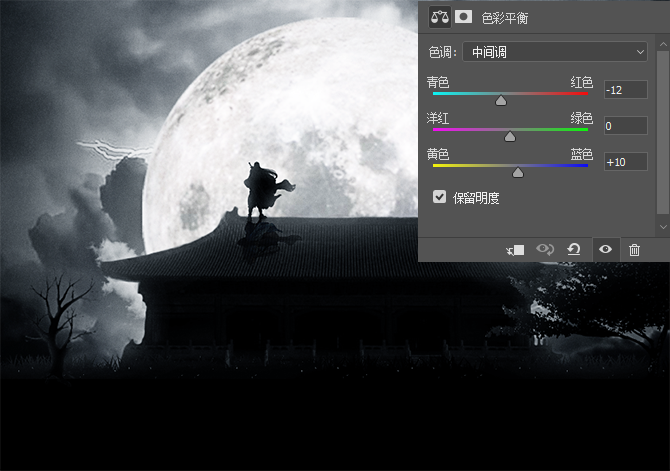The height and width of the screenshot is (471, 670).
Task: Click the 红色 red label
Action: pyautogui.click(x=582, y=82)
